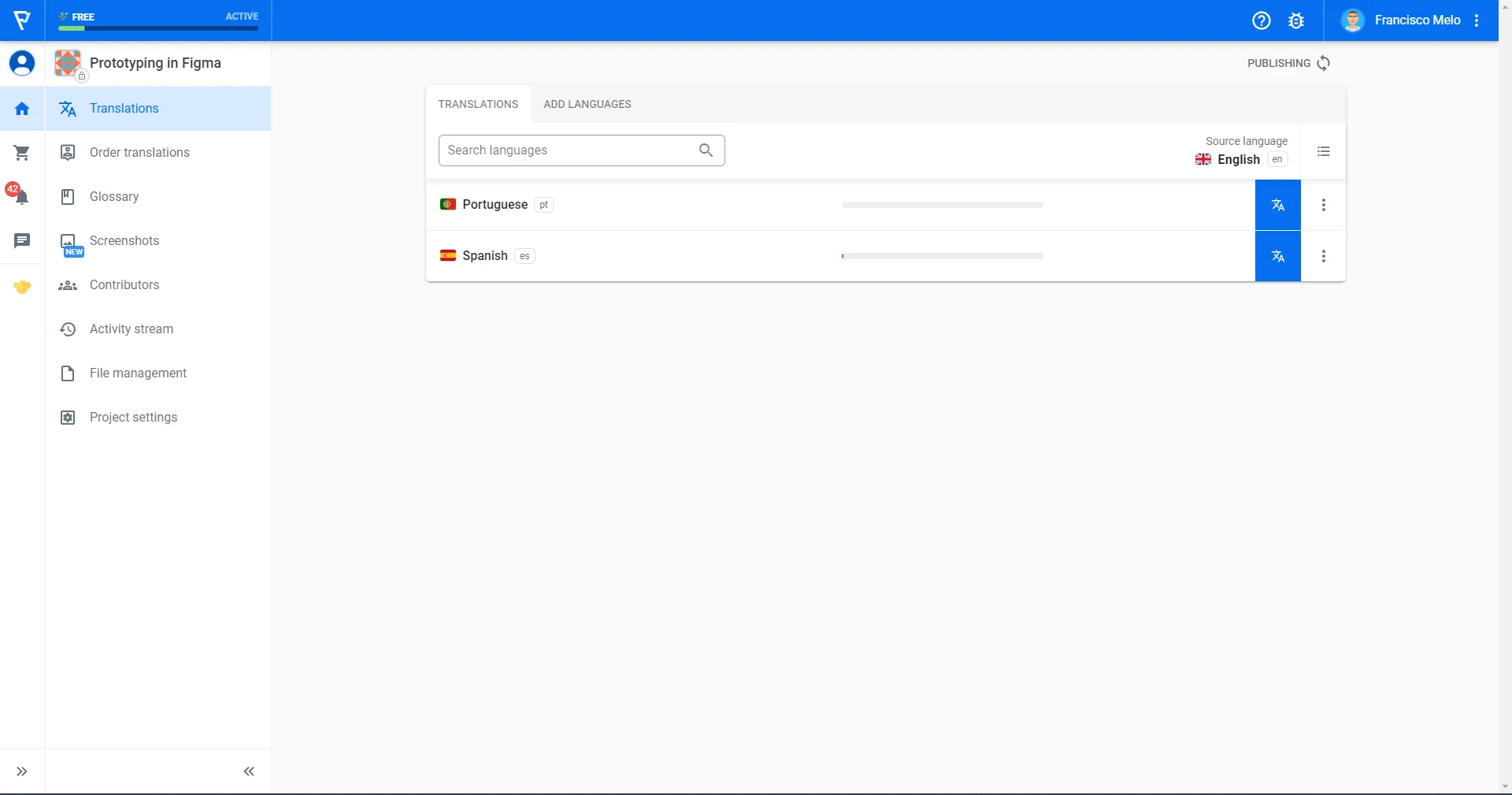The height and width of the screenshot is (795, 1512).
Task: Expand the left icon rail
Action: tap(22, 771)
